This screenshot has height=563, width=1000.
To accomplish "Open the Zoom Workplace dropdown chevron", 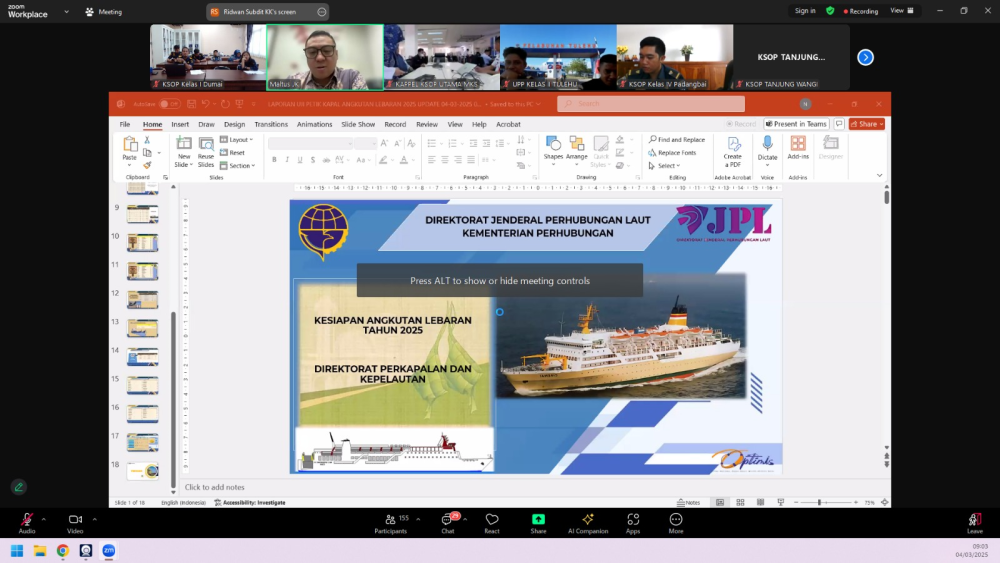I will point(66,11).
